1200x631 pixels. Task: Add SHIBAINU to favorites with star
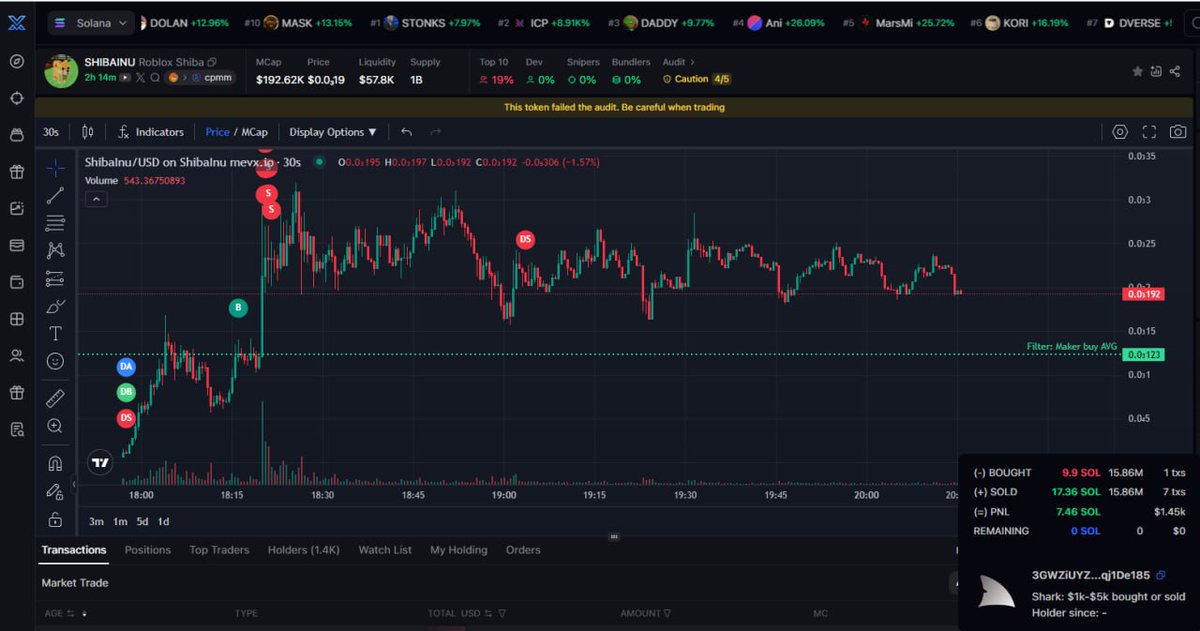1137,72
